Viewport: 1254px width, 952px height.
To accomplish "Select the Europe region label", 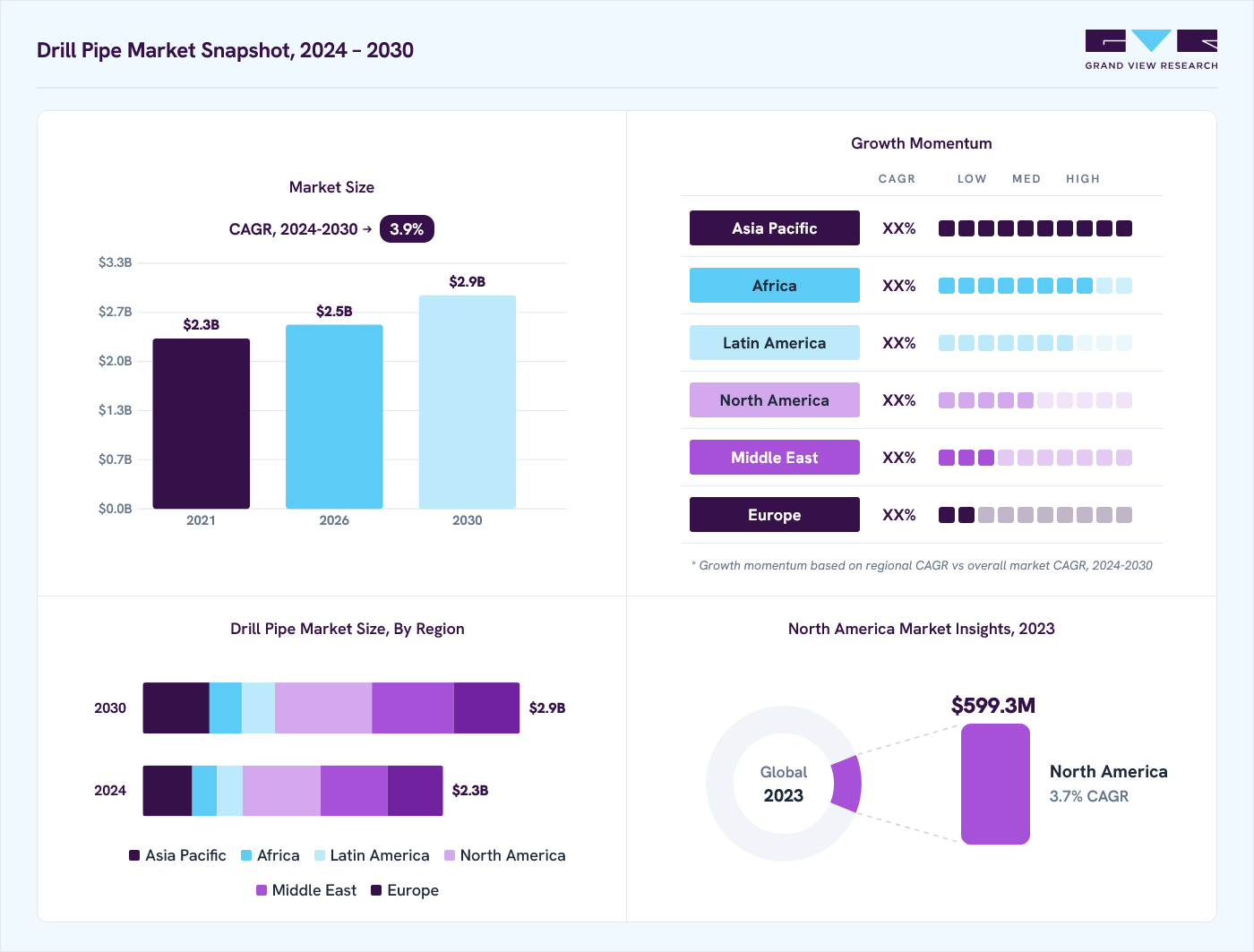I will (775, 515).
